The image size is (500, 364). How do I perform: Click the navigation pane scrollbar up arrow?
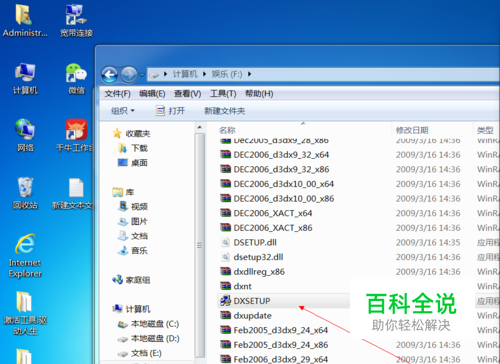(199, 127)
